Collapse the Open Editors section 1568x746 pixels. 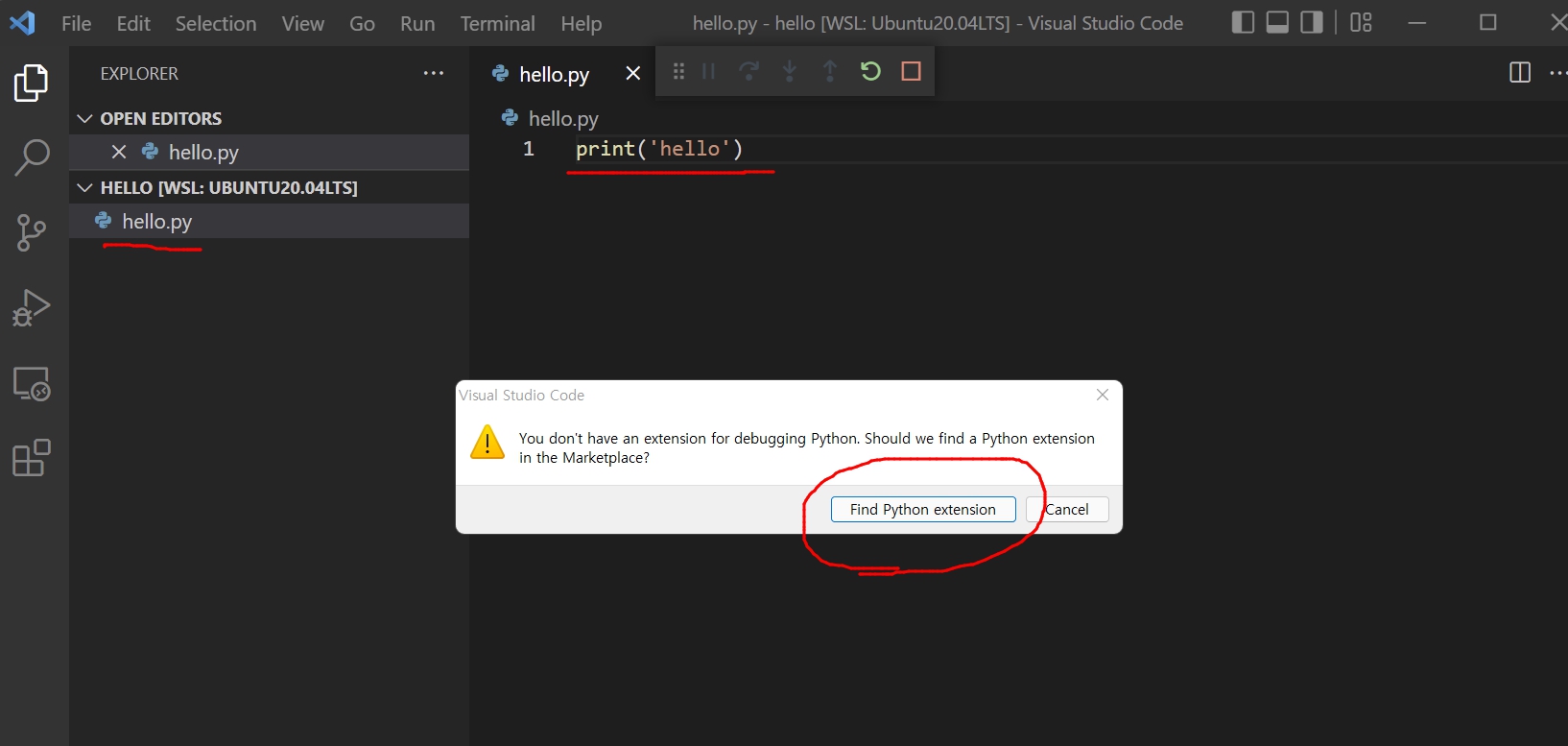(x=84, y=118)
